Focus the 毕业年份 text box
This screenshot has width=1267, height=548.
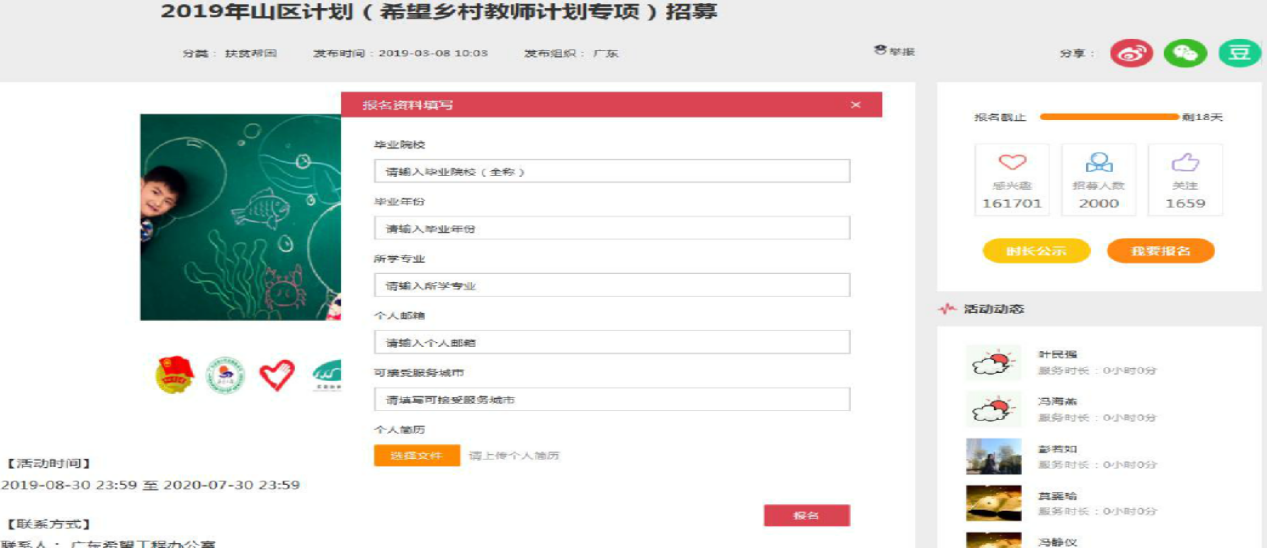coord(611,228)
